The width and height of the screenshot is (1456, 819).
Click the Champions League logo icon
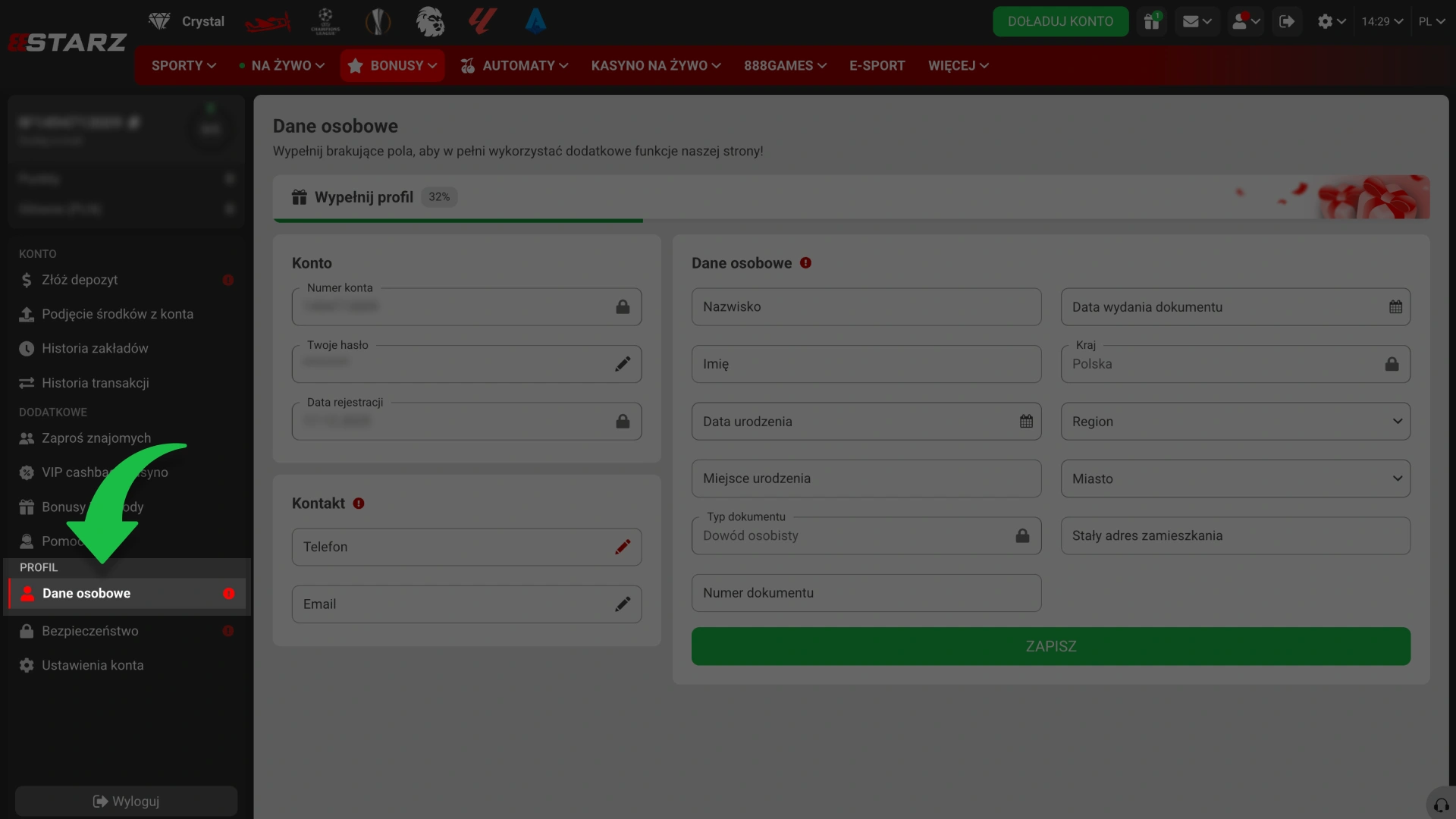tap(325, 21)
